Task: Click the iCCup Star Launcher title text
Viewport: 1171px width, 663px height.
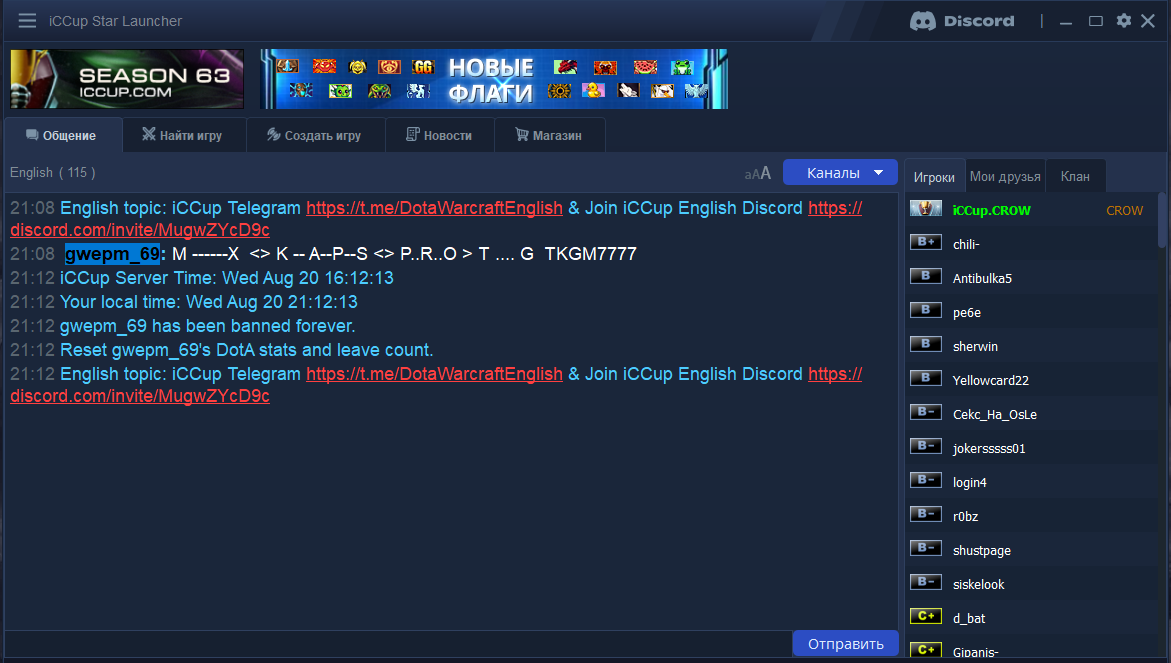Action: click(x=116, y=21)
